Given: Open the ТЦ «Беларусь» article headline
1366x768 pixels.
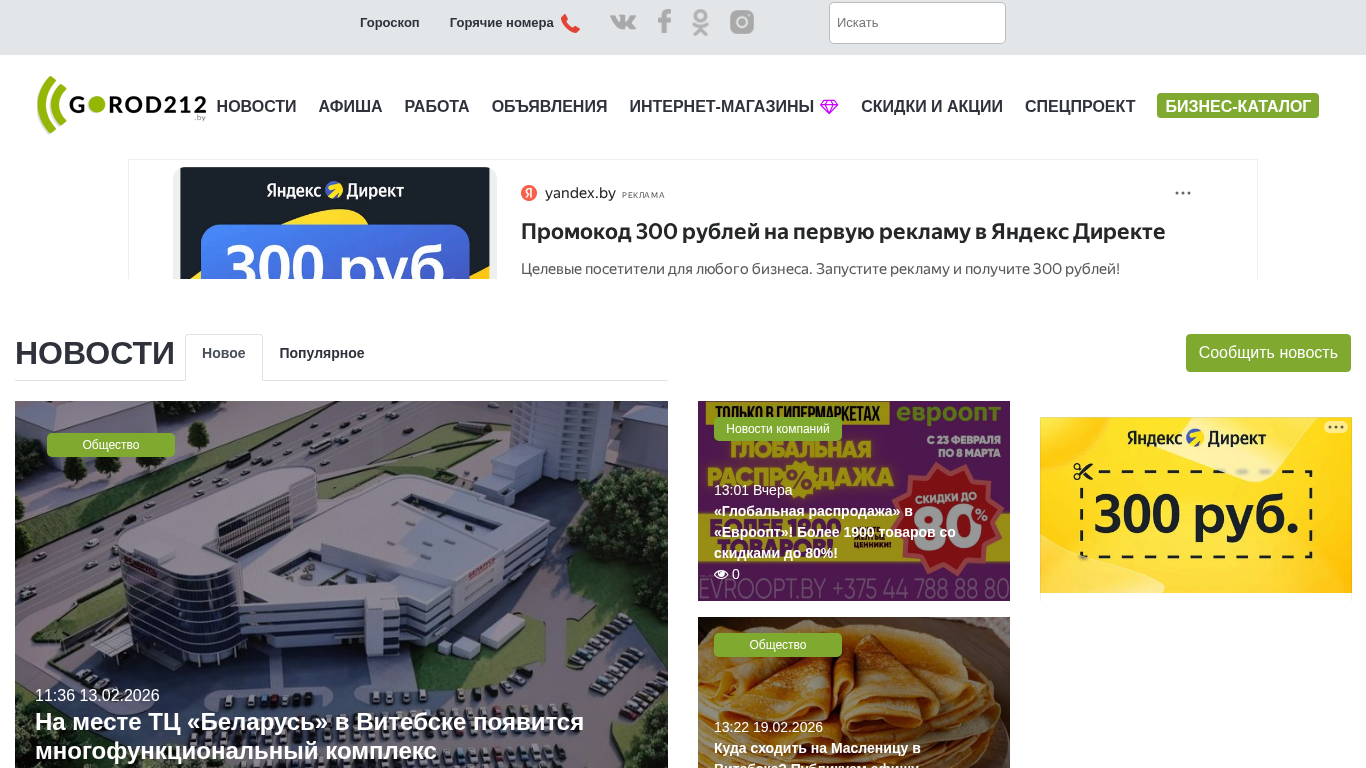Looking at the screenshot, I should click(310, 736).
